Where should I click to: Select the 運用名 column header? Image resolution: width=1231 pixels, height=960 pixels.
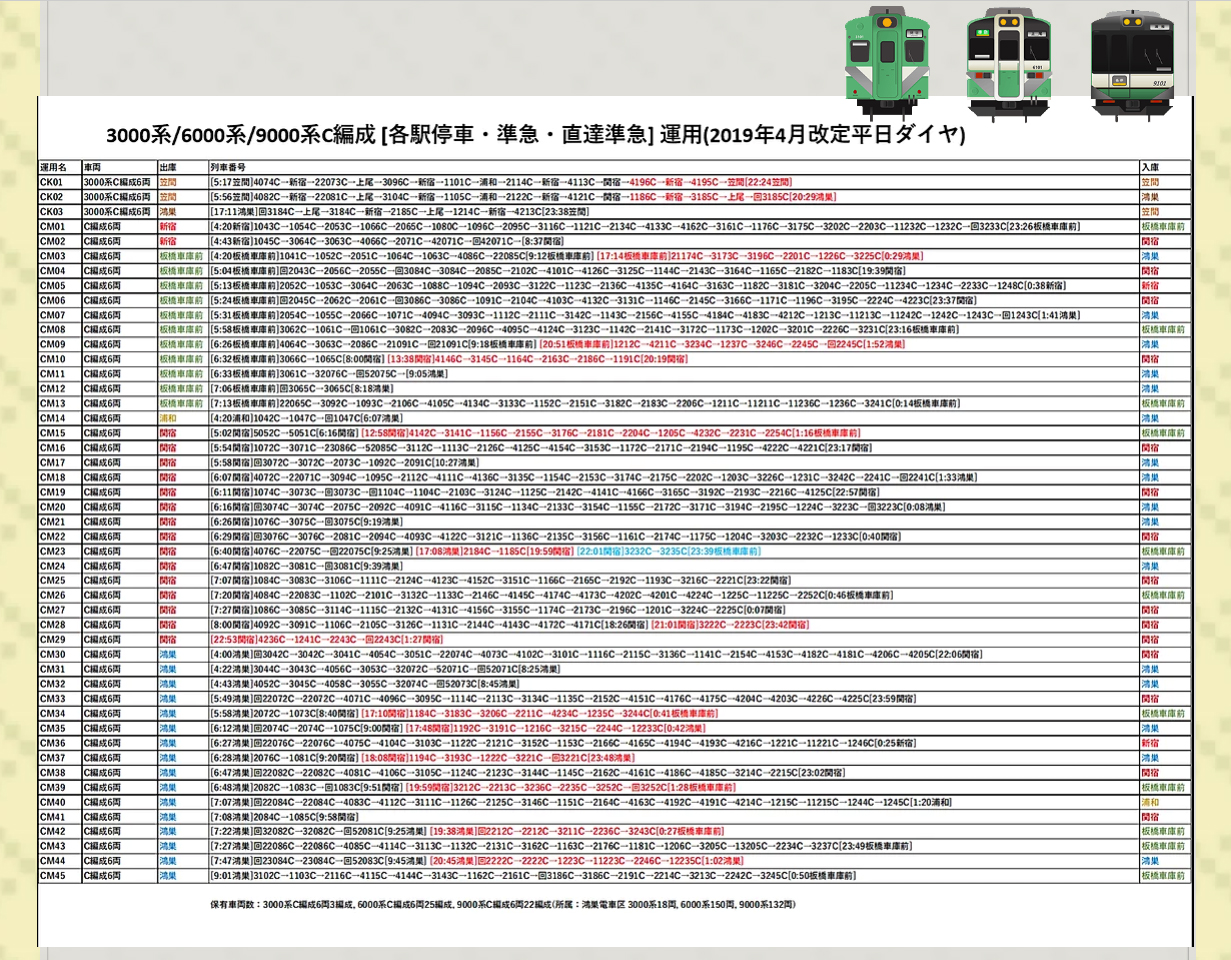pyautogui.click(x=53, y=167)
